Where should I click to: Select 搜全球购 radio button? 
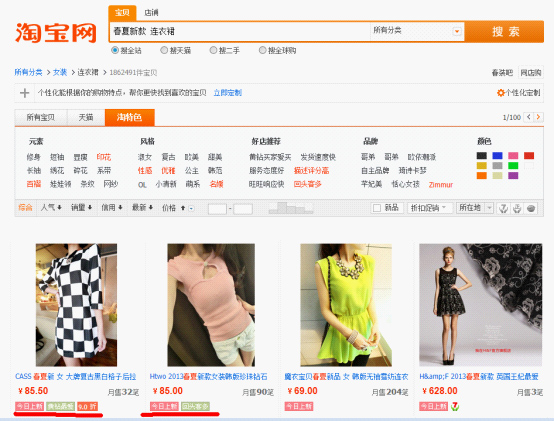(262, 50)
